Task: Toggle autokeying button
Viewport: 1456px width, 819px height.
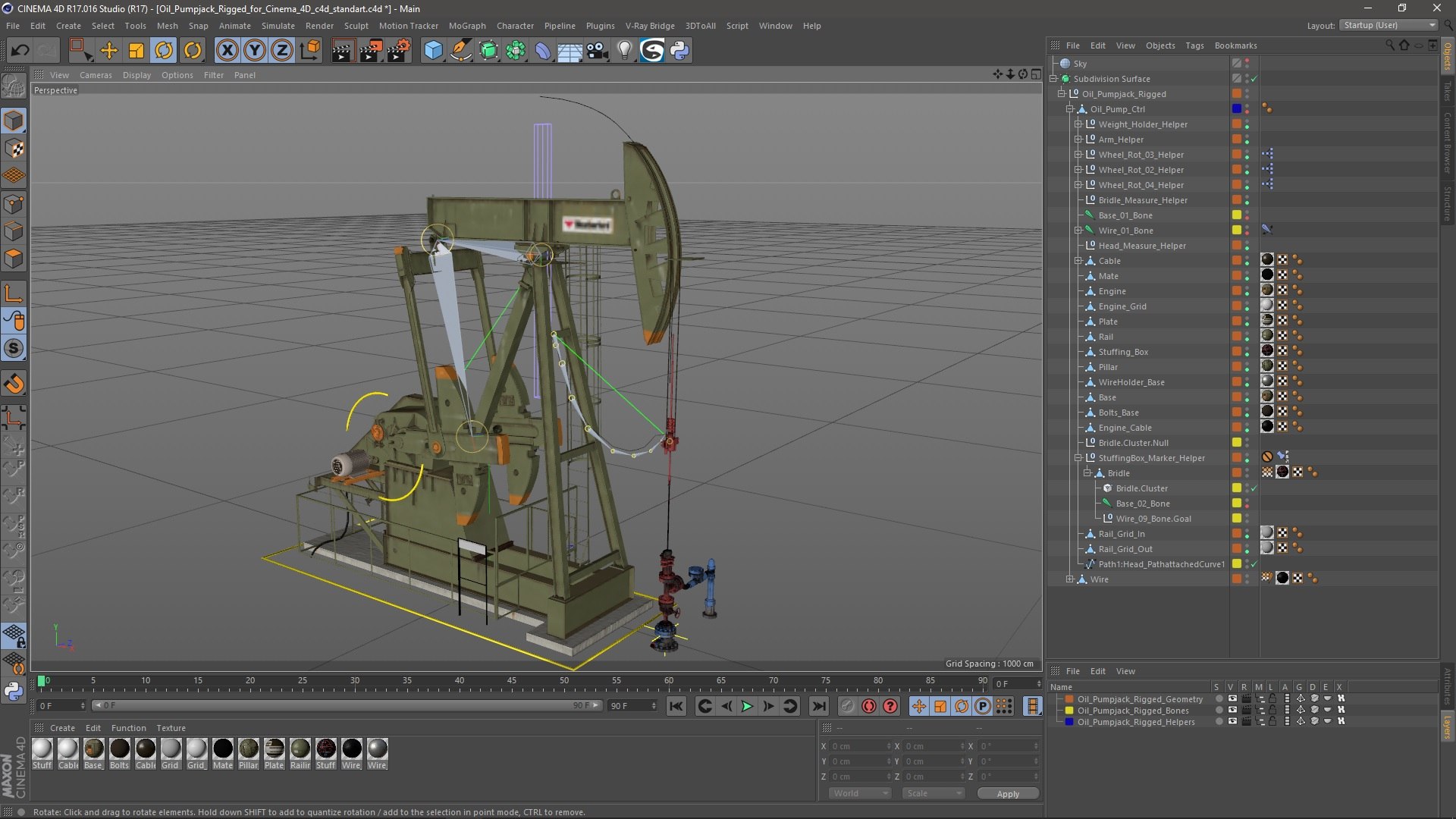Action: tap(869, 706)
